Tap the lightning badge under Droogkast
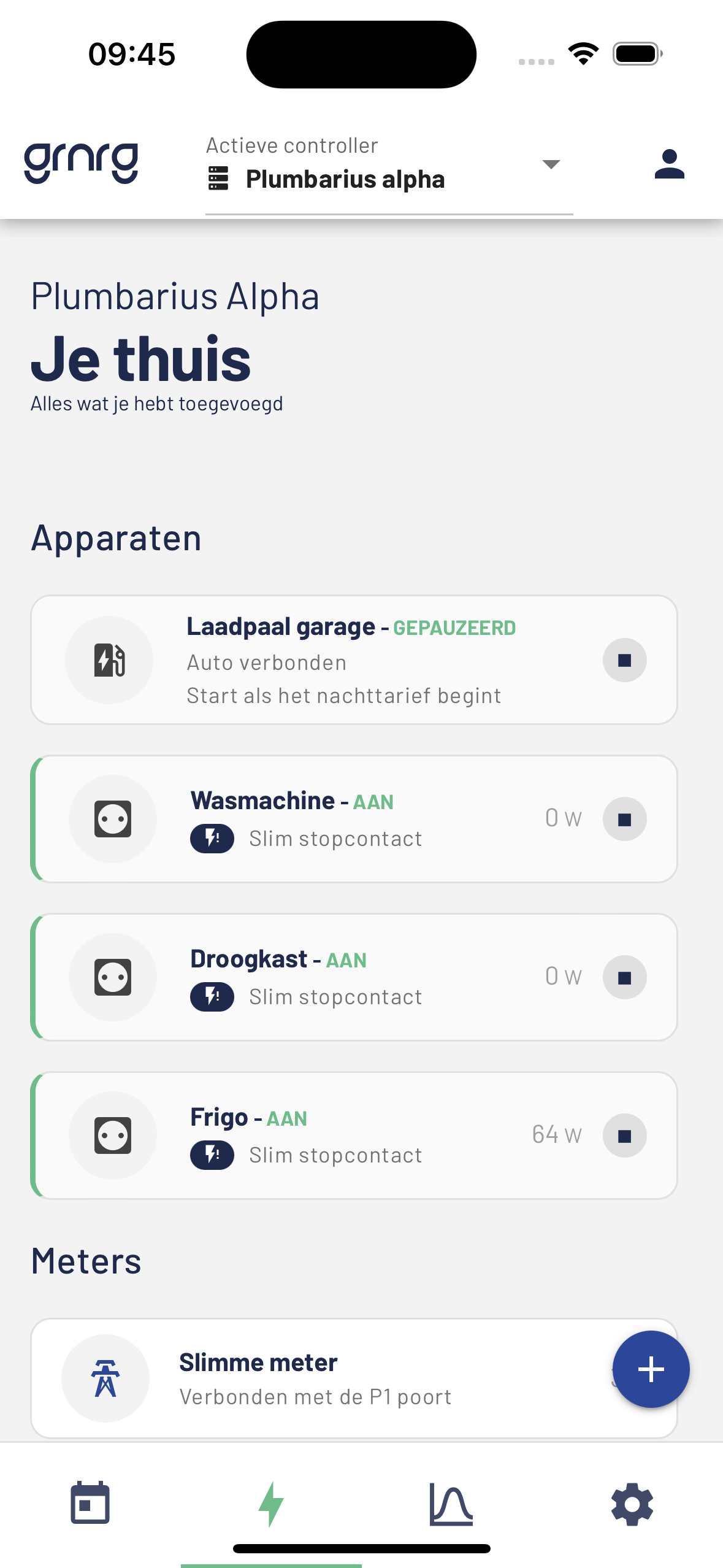Screen dimensions: 723x1568 click(x=212, y=996)
